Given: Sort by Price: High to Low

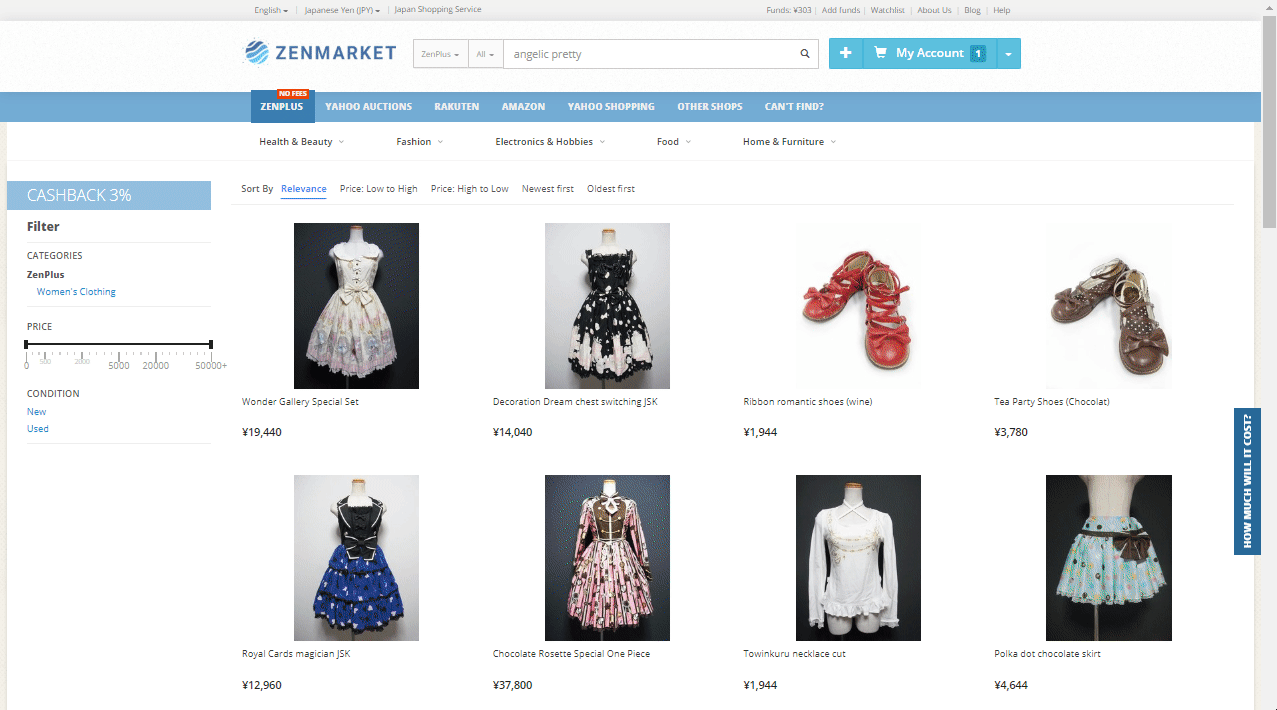Looking at the screenshot, I should (470, 189).
